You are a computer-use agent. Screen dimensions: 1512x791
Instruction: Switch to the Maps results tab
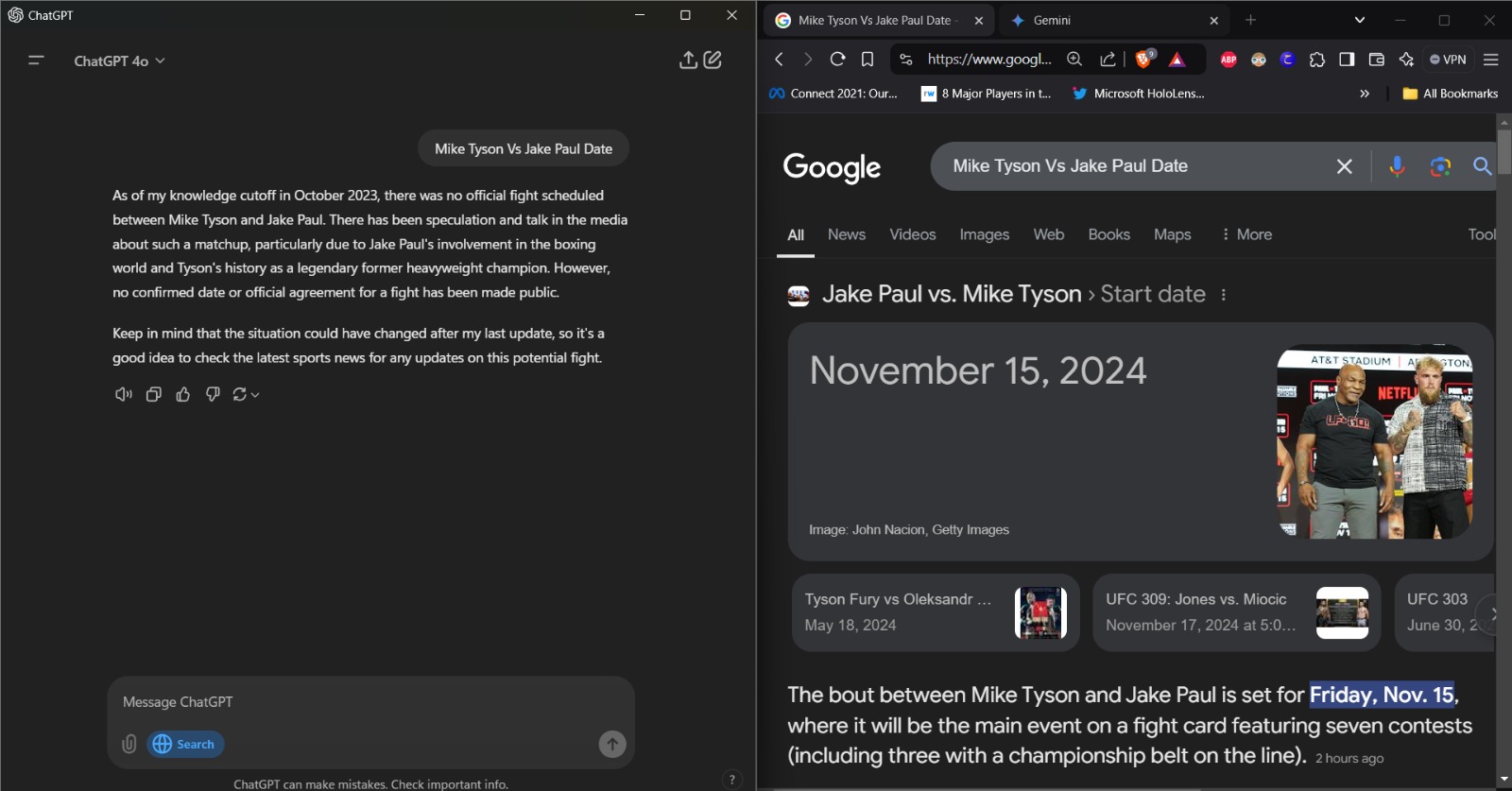click(1172, 234)
